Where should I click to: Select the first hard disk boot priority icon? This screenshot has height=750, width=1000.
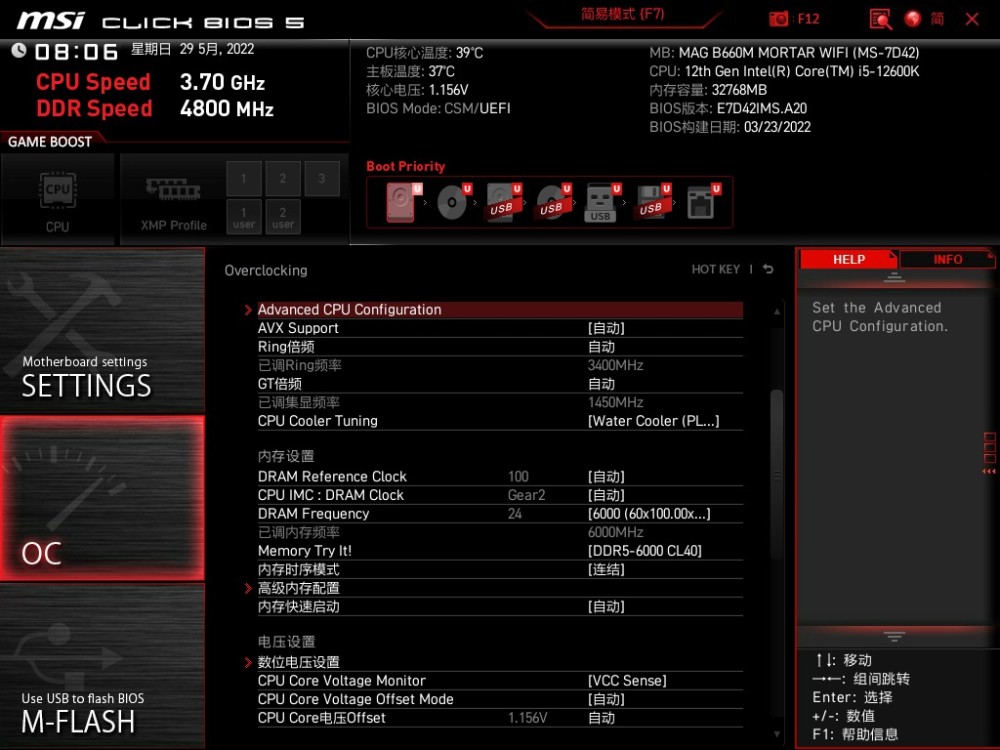pos(399,202)
